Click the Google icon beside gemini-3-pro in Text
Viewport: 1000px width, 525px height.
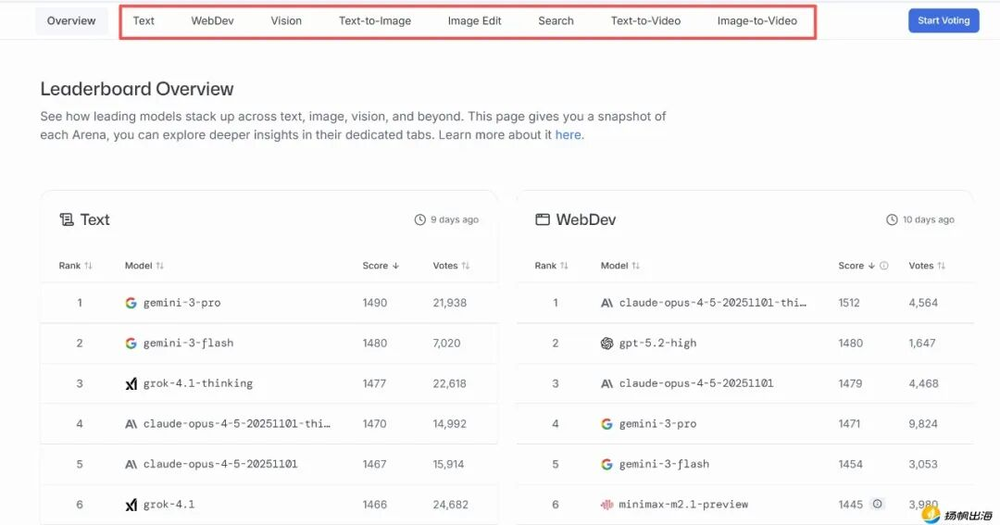pyautogui.click(x=131, y=303)
